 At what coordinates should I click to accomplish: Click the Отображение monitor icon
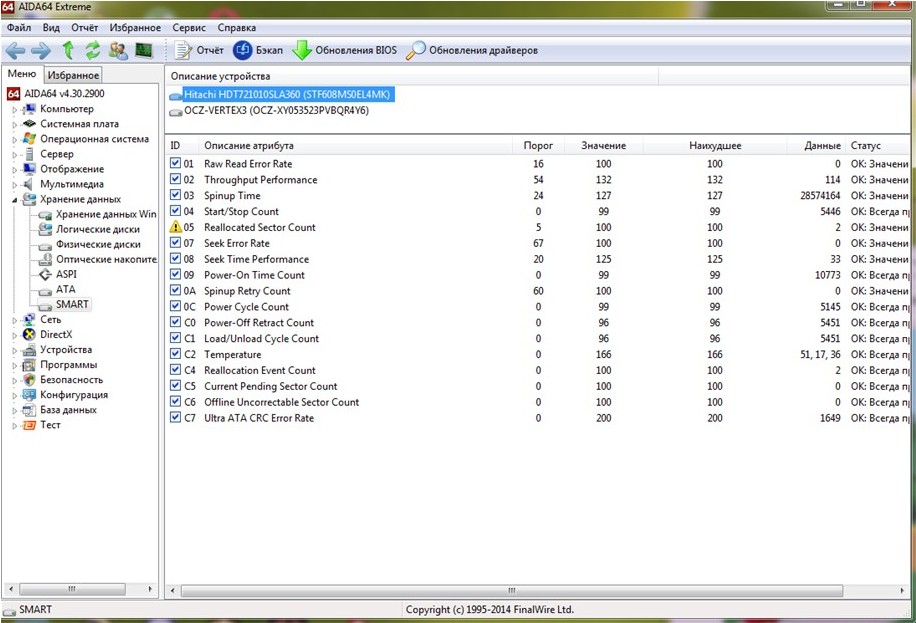click(29, 169)
